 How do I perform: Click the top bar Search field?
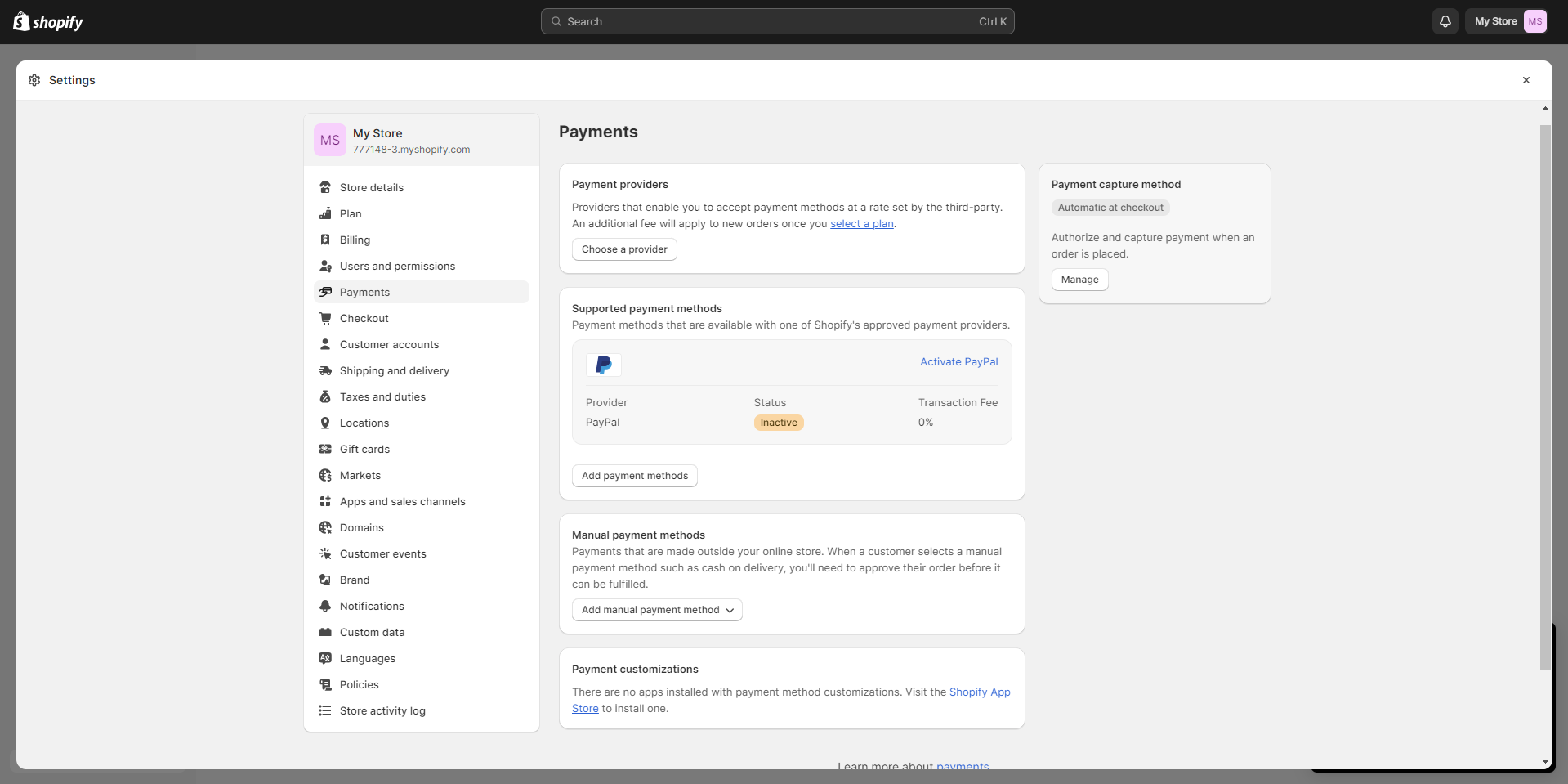click(x=778, y=21)
